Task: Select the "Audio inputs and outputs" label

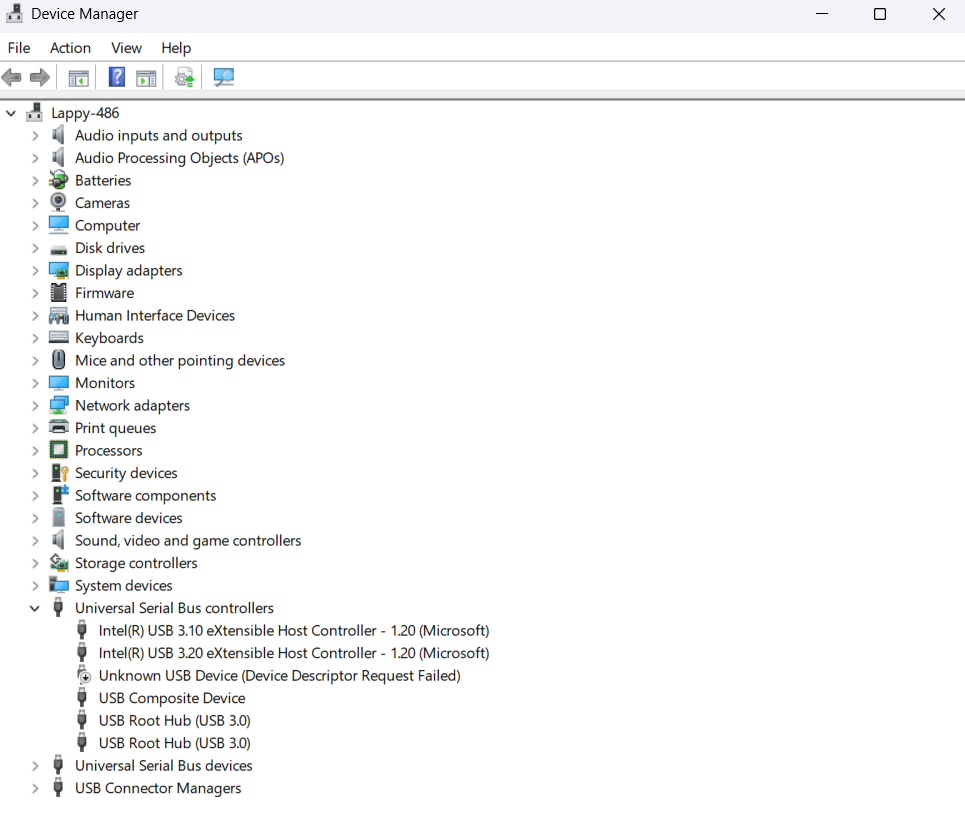Action: point(159,135)
